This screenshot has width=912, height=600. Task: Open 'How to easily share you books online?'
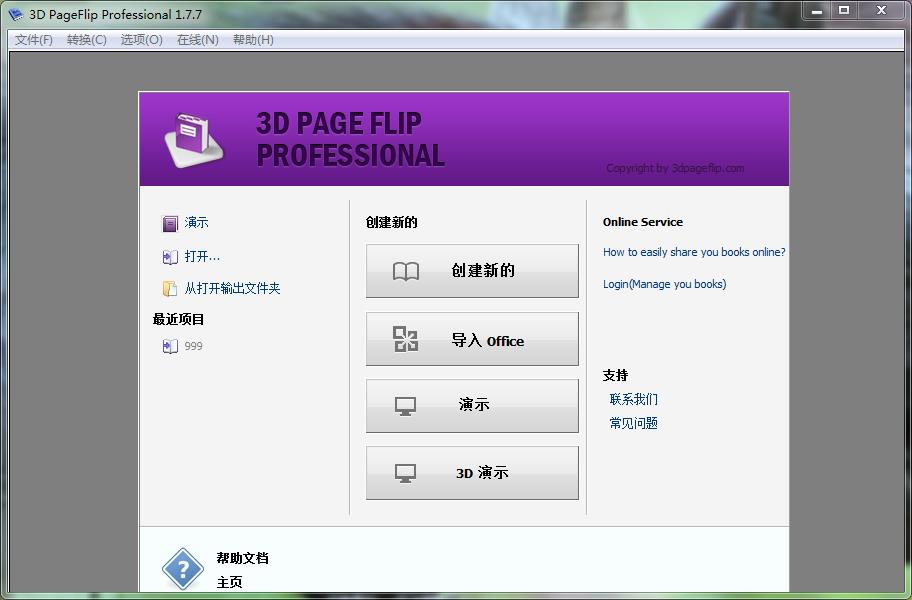[x=694, y=252]
